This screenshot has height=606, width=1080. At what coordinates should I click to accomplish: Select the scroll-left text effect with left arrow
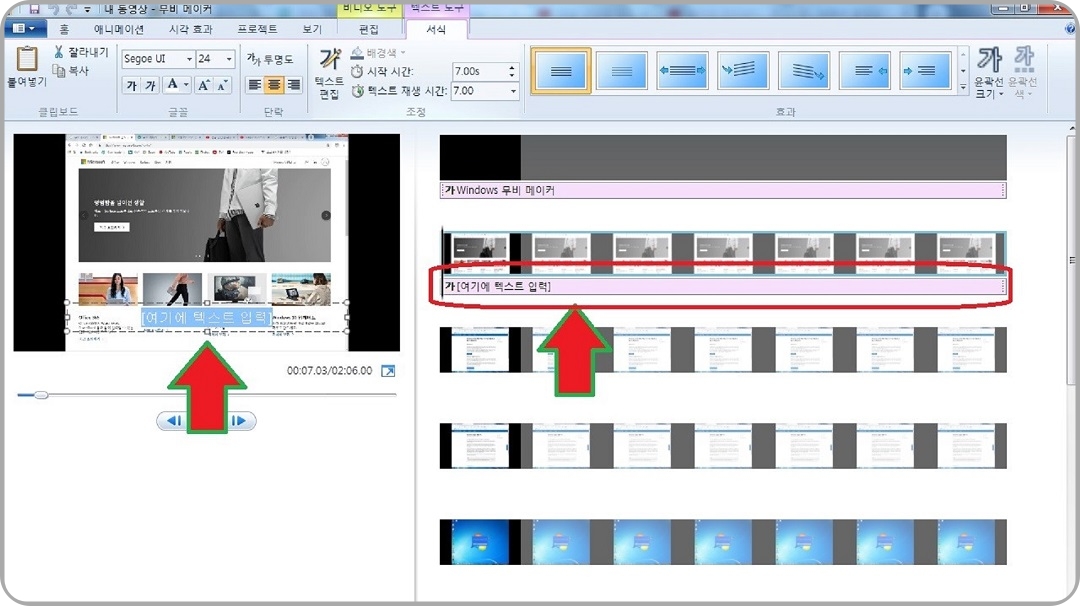click(x=865, y=70)
